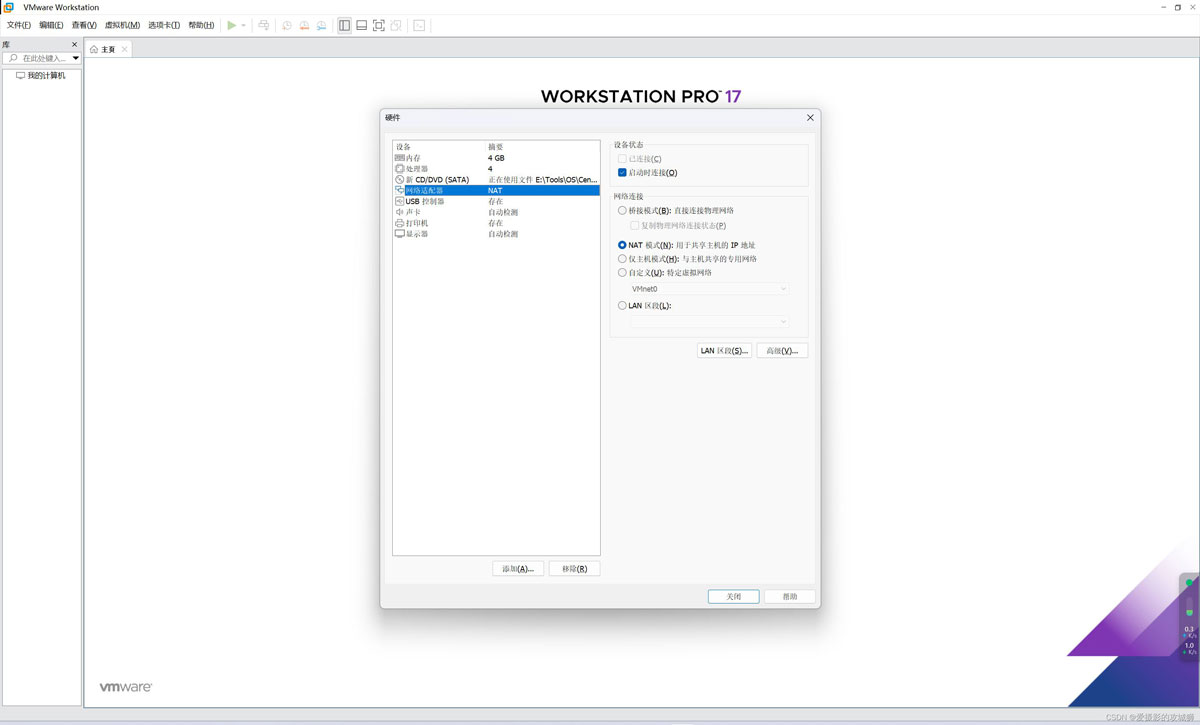The height and width of the screenshot is (725, 1200).
Task: Open the 虚拟机(M) menu
Action: (x=122, y=25)
